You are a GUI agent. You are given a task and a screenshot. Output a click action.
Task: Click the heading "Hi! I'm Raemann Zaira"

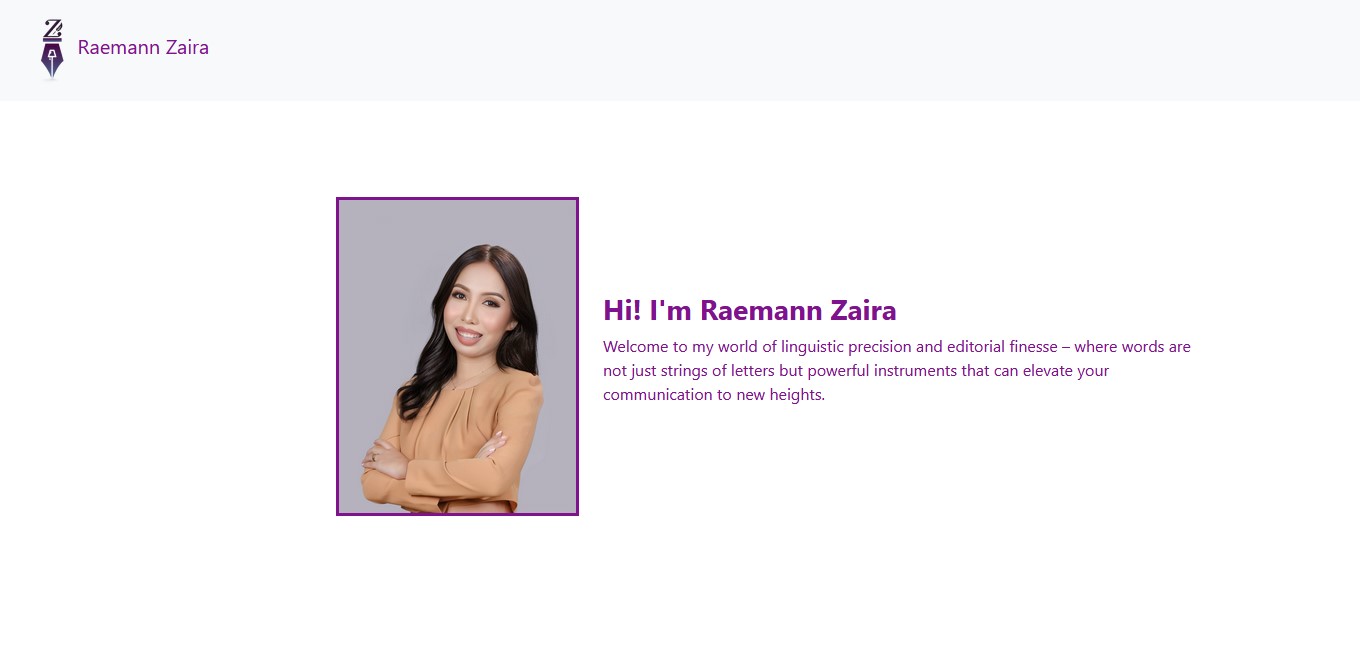[x=750, y=310]
